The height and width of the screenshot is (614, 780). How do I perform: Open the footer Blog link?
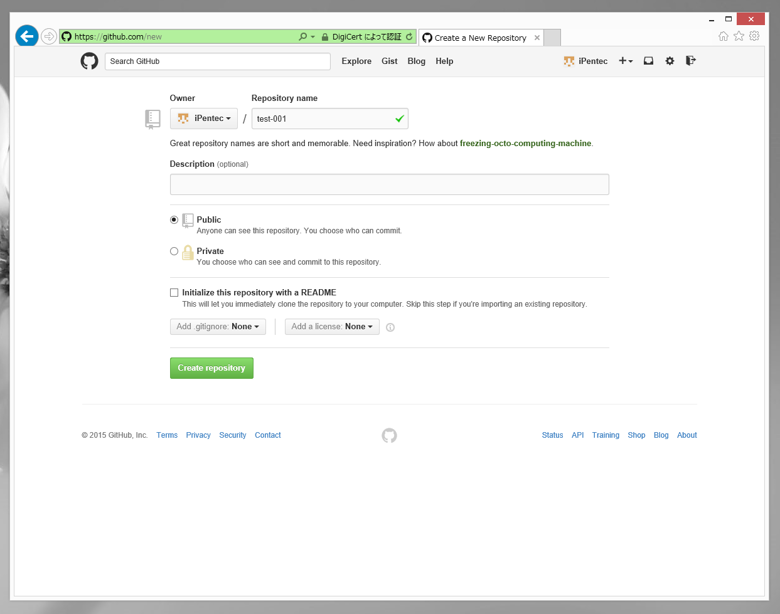(x=661, y=435)
